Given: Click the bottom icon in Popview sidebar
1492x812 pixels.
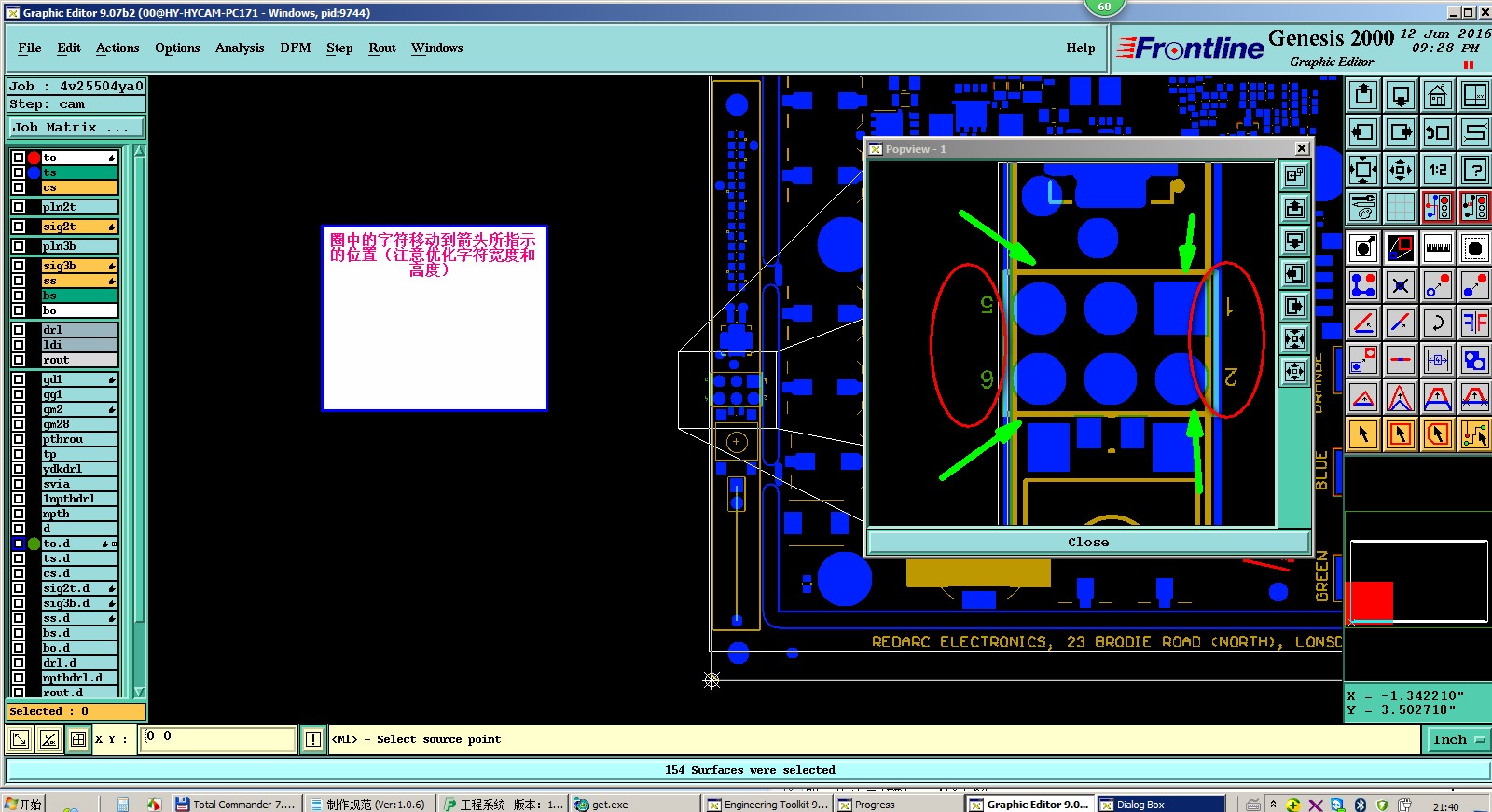Looking at the screenshot, I should coord(1294,372).
